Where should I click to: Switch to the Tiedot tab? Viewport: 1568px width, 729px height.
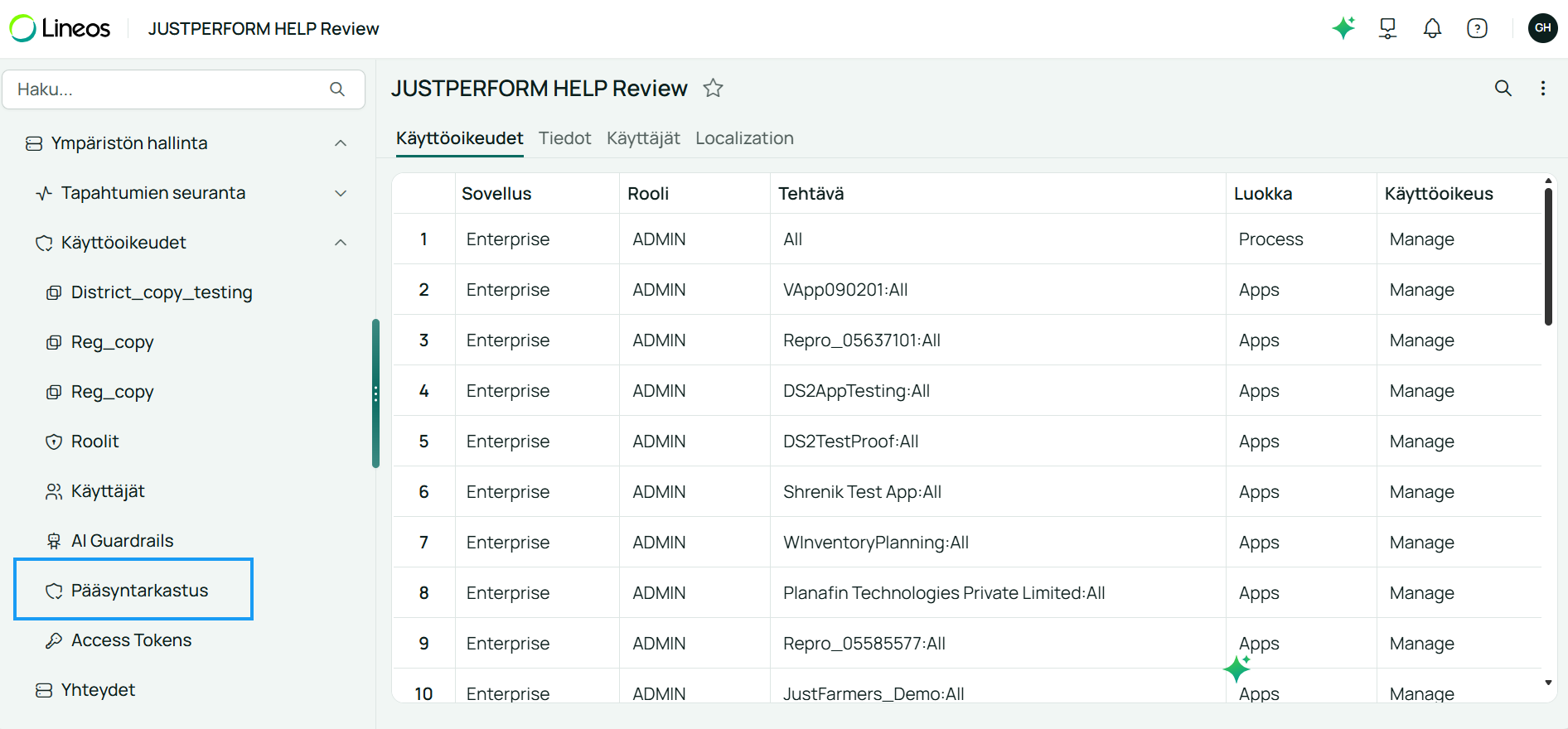pyautogui.click(x=565, y=138)
